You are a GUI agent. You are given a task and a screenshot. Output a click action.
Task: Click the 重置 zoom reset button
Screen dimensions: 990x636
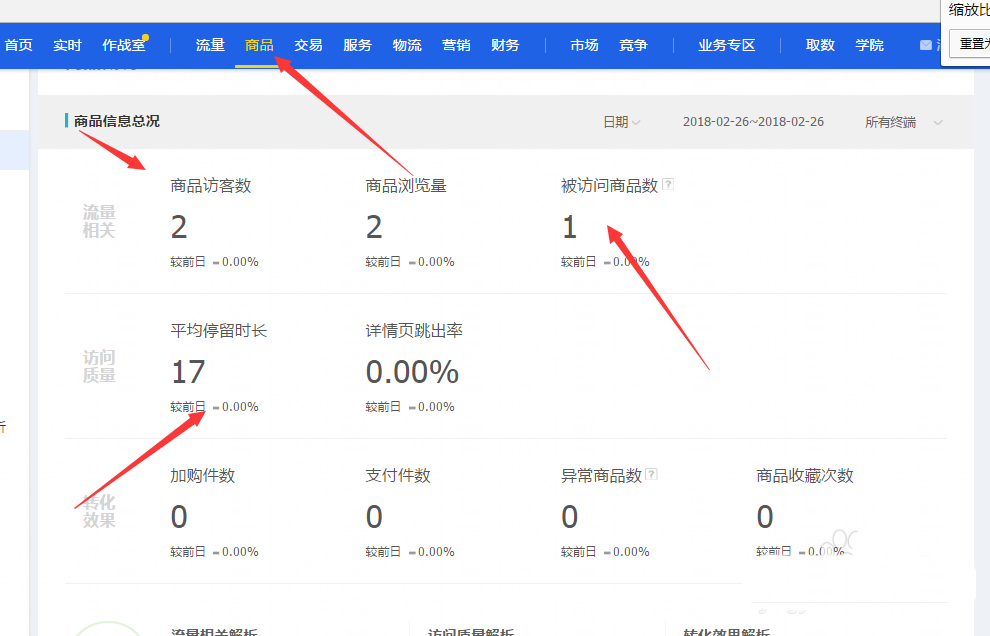970,44
